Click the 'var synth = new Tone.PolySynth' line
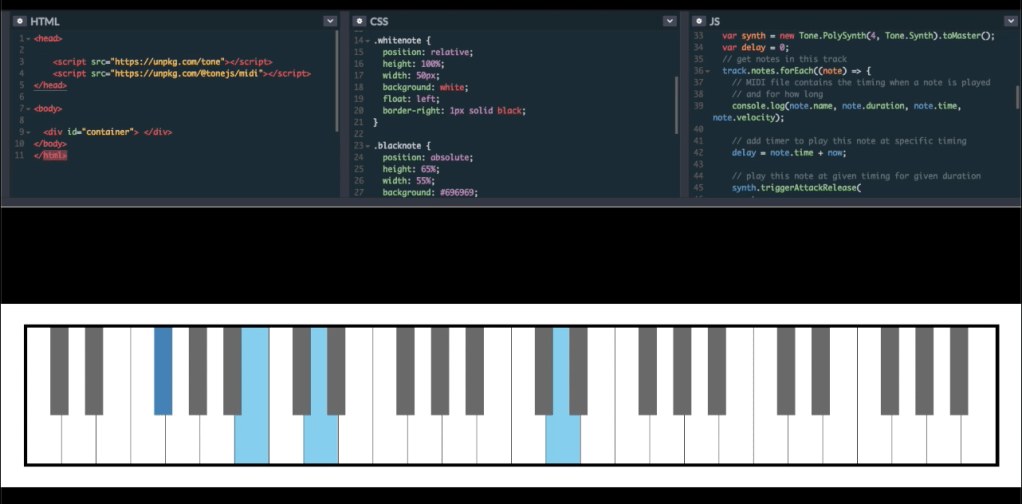The width and height of the screenshot is (1022, 504). pyautogui.click(x=858, y=36)
